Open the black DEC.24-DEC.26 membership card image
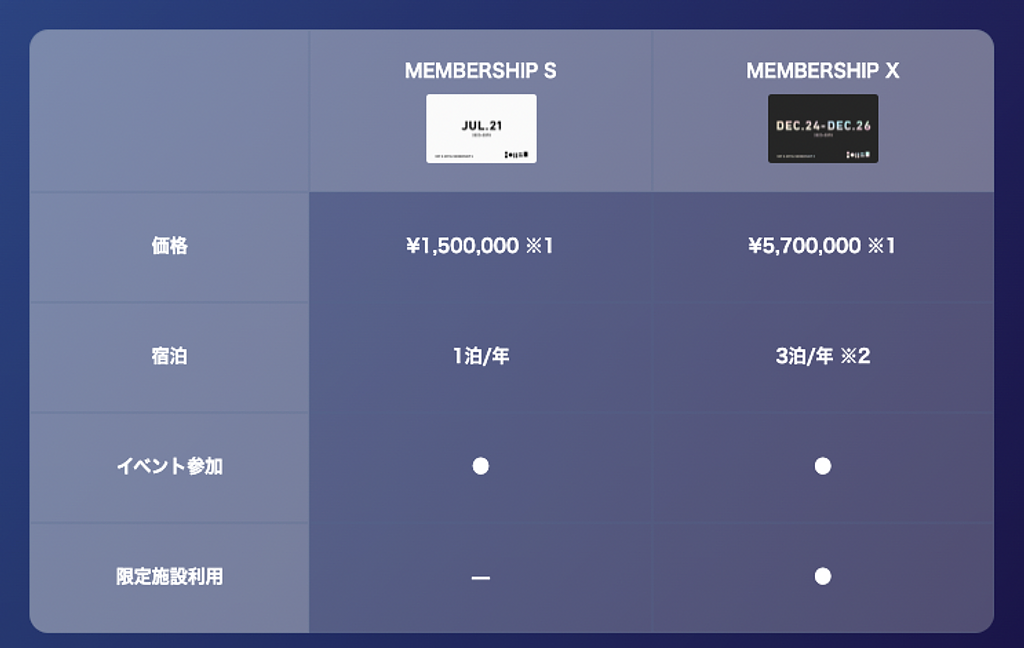The image size is (1024, 648). pyautogui.click(x=822, y=128)
